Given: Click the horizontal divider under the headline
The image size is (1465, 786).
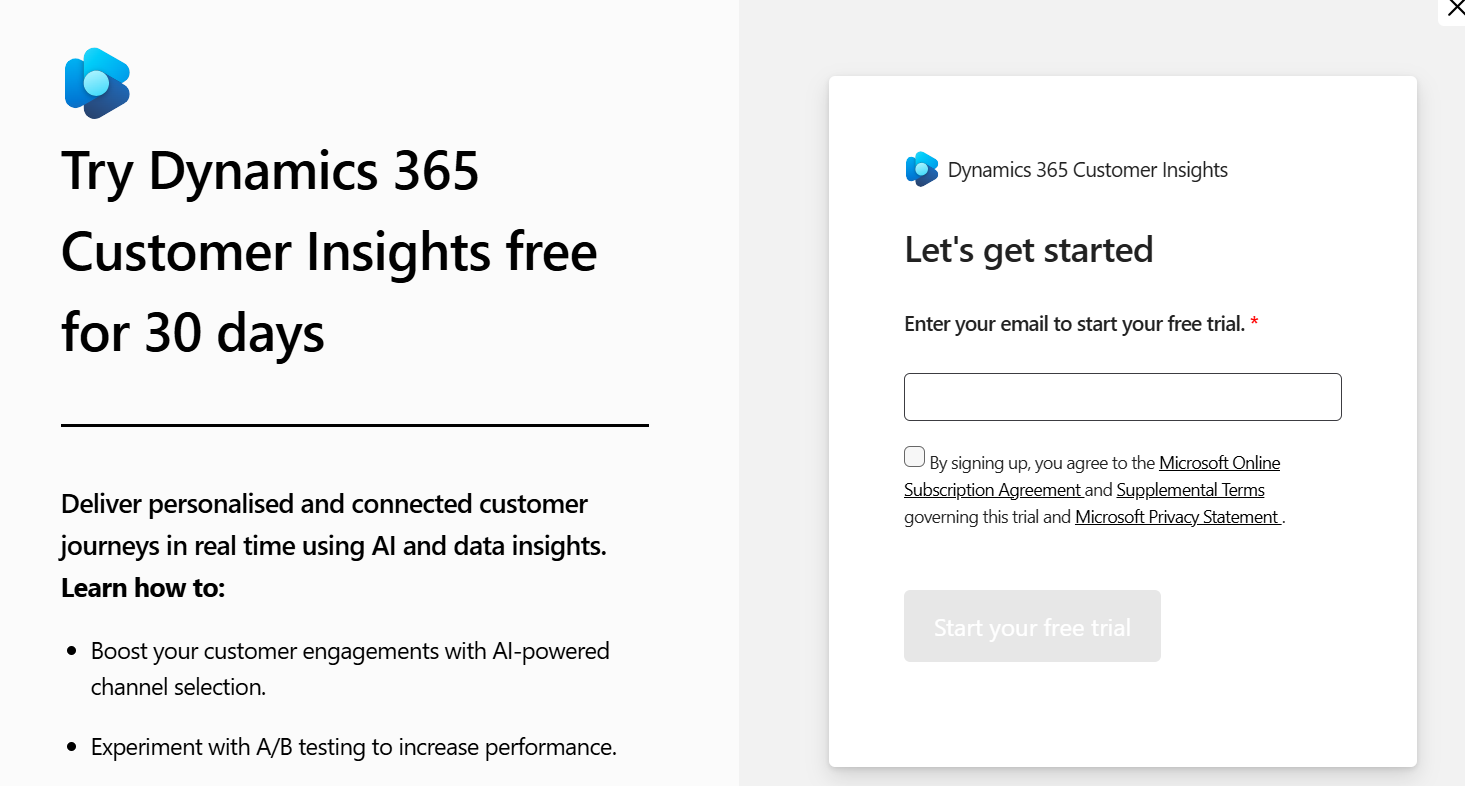Looking at the screenshot, I should coord(355,425).
